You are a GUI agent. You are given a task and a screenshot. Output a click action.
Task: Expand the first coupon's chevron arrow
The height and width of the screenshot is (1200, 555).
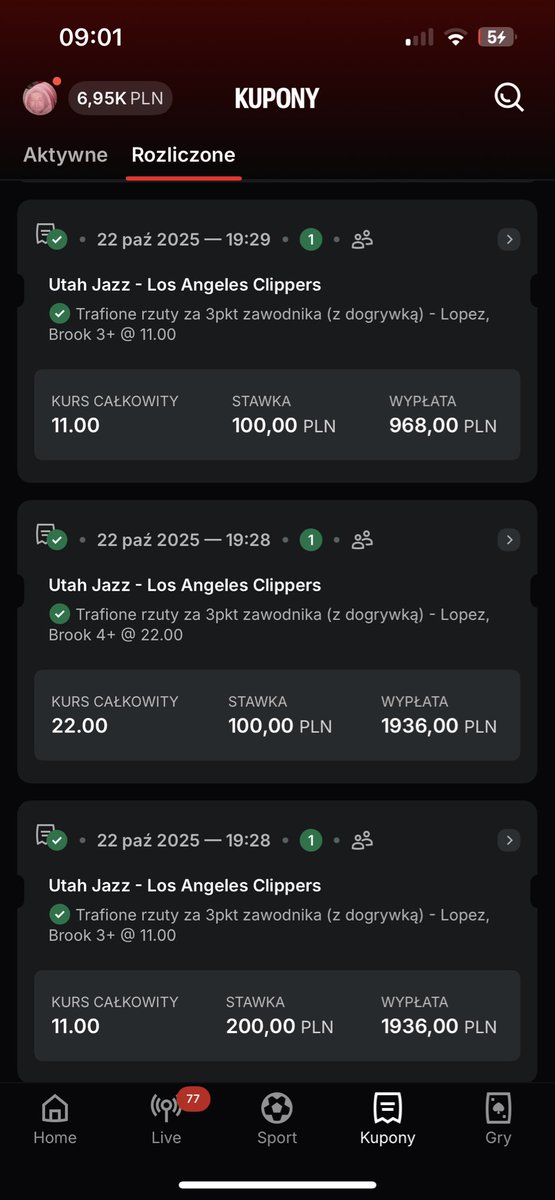pyautogui.click(x=509, y=239)
